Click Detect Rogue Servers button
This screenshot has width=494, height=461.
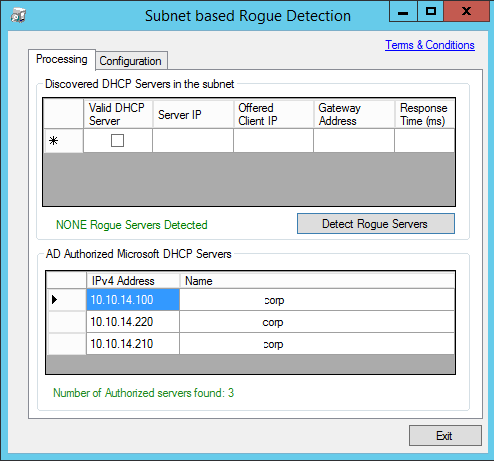coord(376,224)
